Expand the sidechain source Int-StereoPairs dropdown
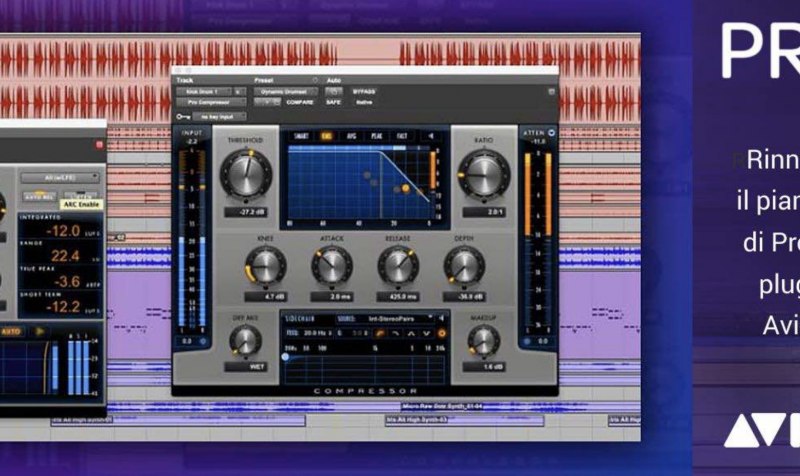Screen dimensions: 800x476 (x=382, y=319)
